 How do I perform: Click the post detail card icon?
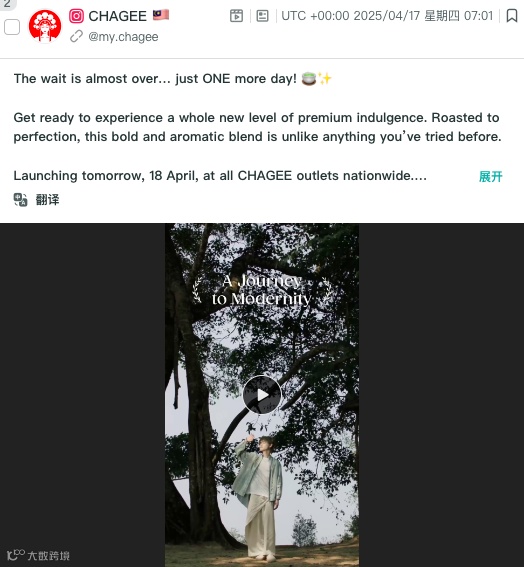[x=262, y=16]
